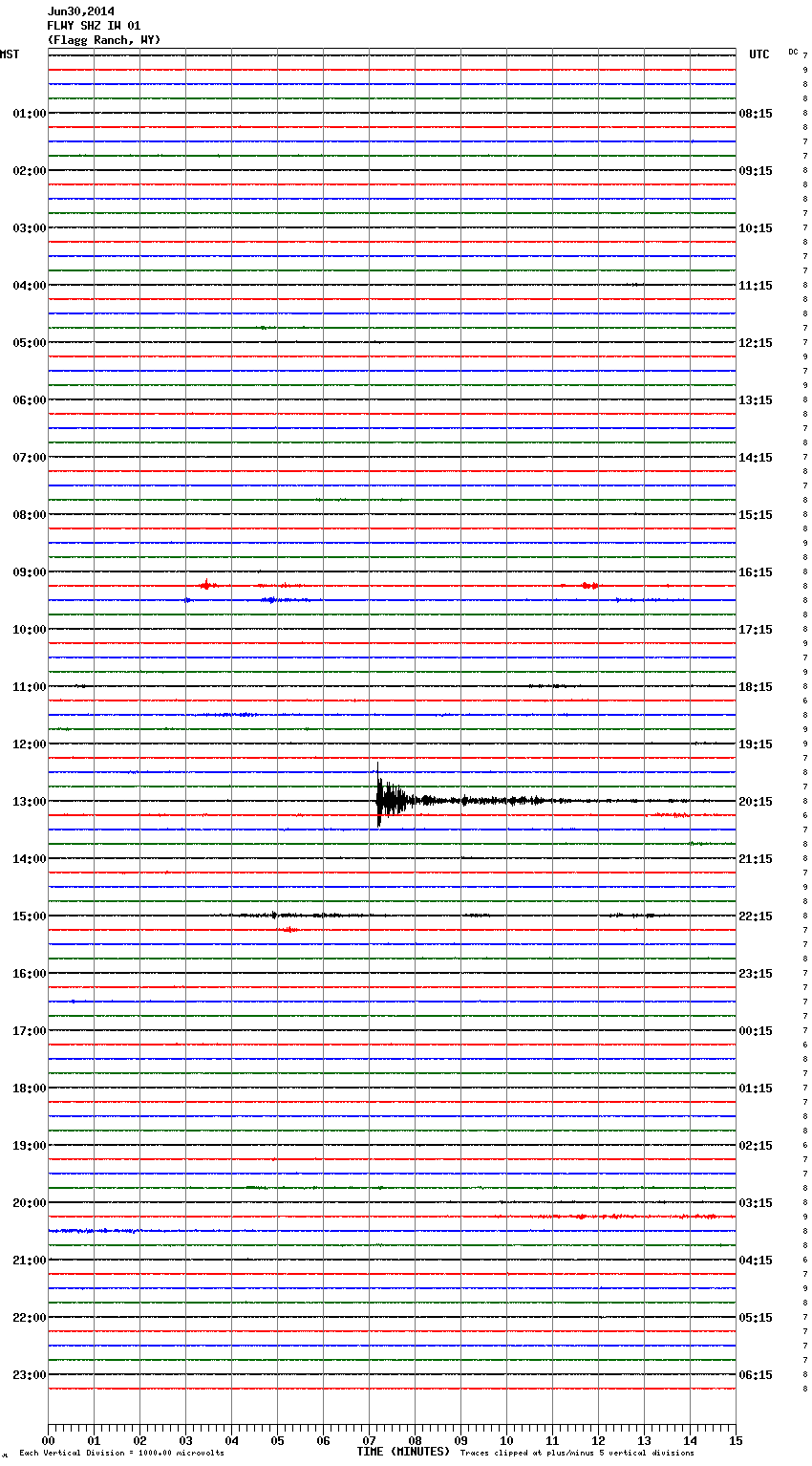Select the 23:00 MST time label
Viewport: 812px width, 1466px height.
pos(29,1375)
